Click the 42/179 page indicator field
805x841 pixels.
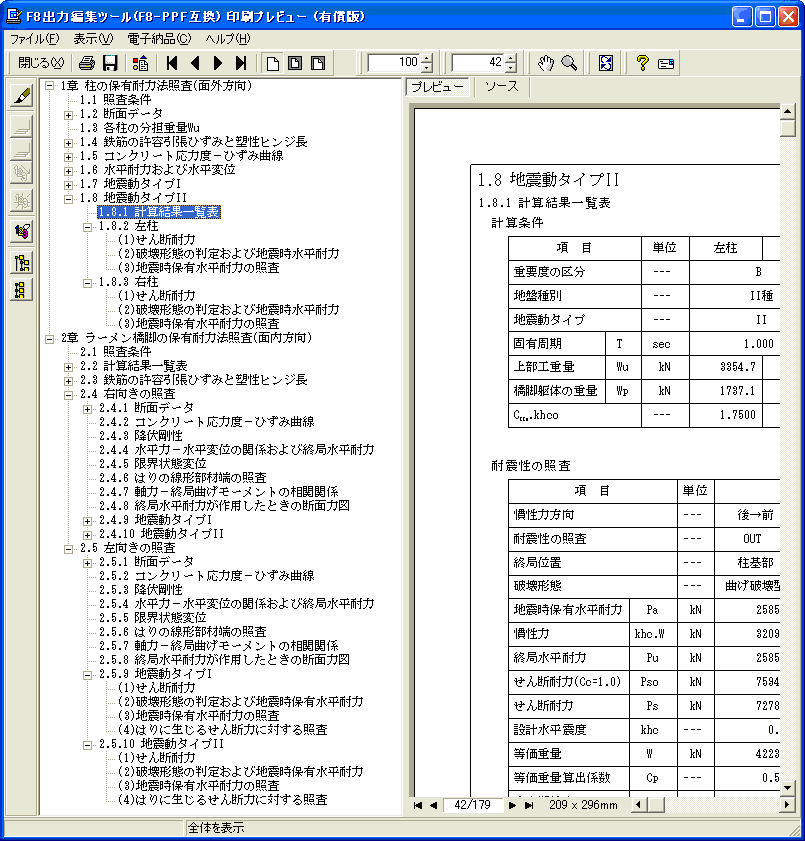472,805
